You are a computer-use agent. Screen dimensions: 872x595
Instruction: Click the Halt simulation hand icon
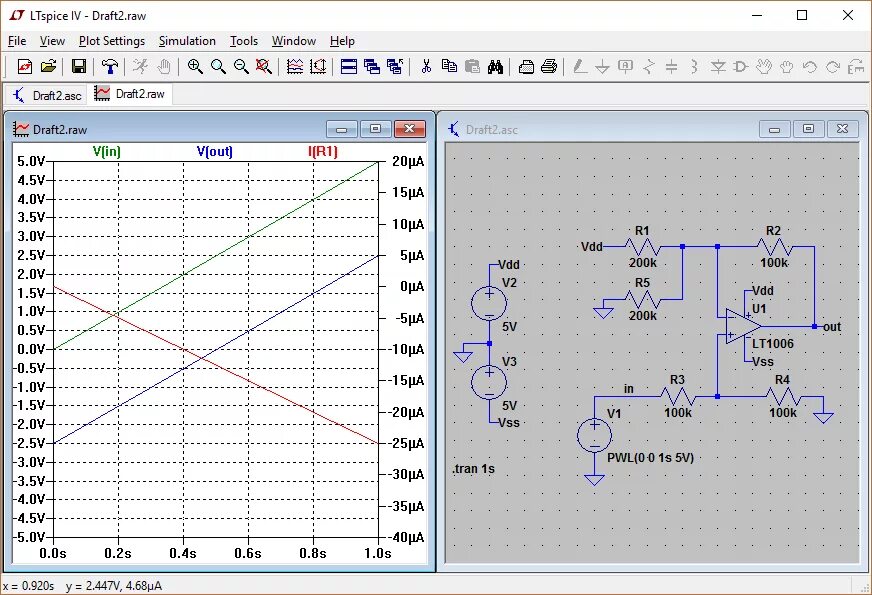(x=164, y=67)
